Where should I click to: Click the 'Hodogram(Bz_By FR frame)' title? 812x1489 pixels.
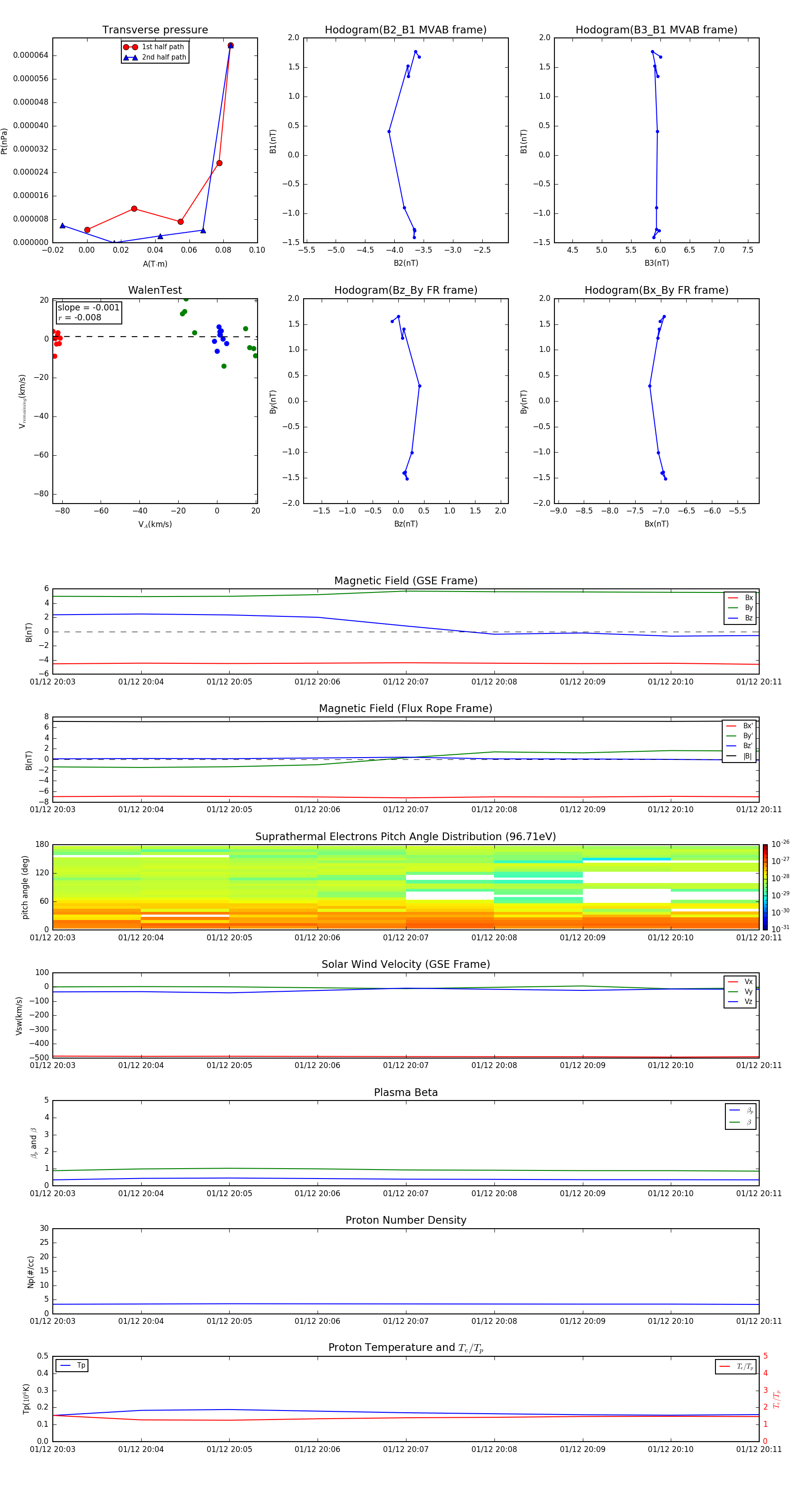pos(406,290)
